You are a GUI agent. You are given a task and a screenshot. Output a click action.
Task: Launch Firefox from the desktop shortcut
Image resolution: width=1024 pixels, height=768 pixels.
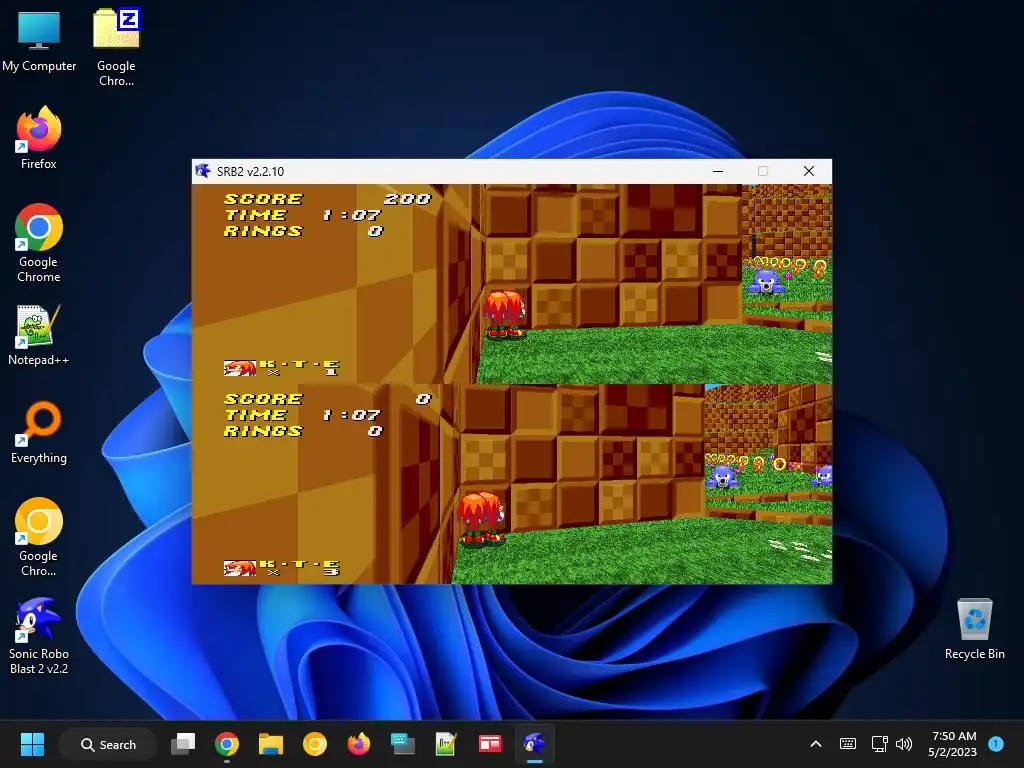click(39, 138)
